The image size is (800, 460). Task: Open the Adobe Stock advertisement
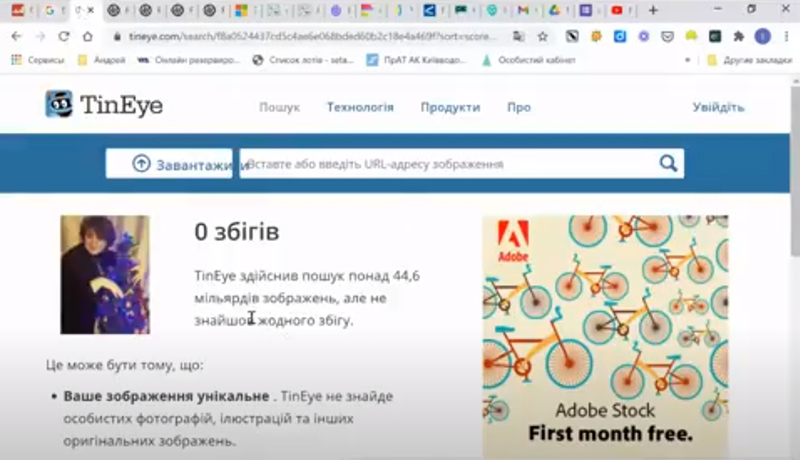point(606,337)
